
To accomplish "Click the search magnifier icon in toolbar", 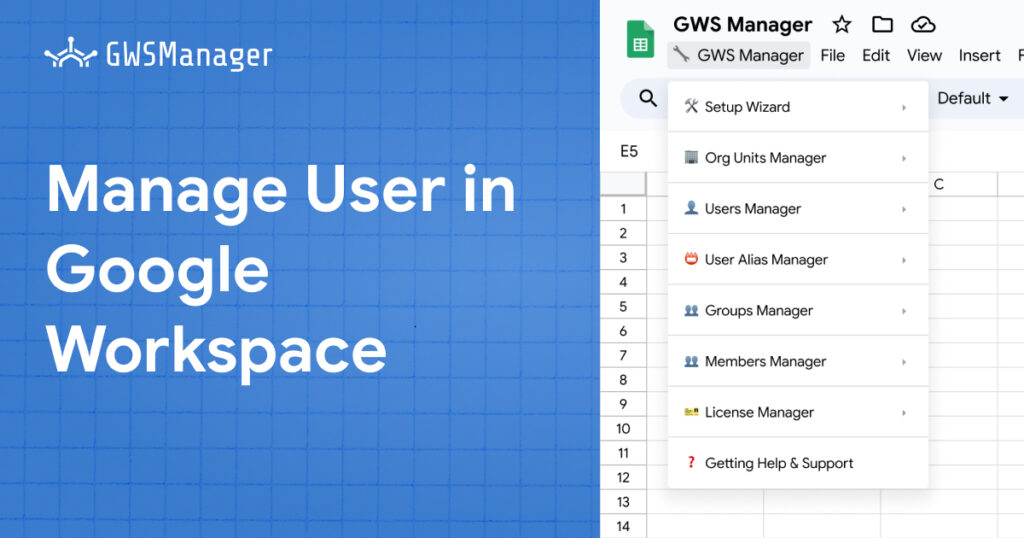I will [648, 98].
